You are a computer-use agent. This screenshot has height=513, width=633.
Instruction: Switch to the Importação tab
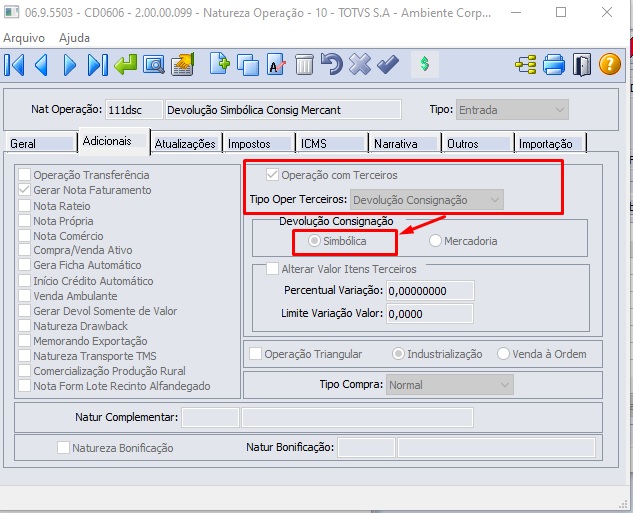coord(551,144)
